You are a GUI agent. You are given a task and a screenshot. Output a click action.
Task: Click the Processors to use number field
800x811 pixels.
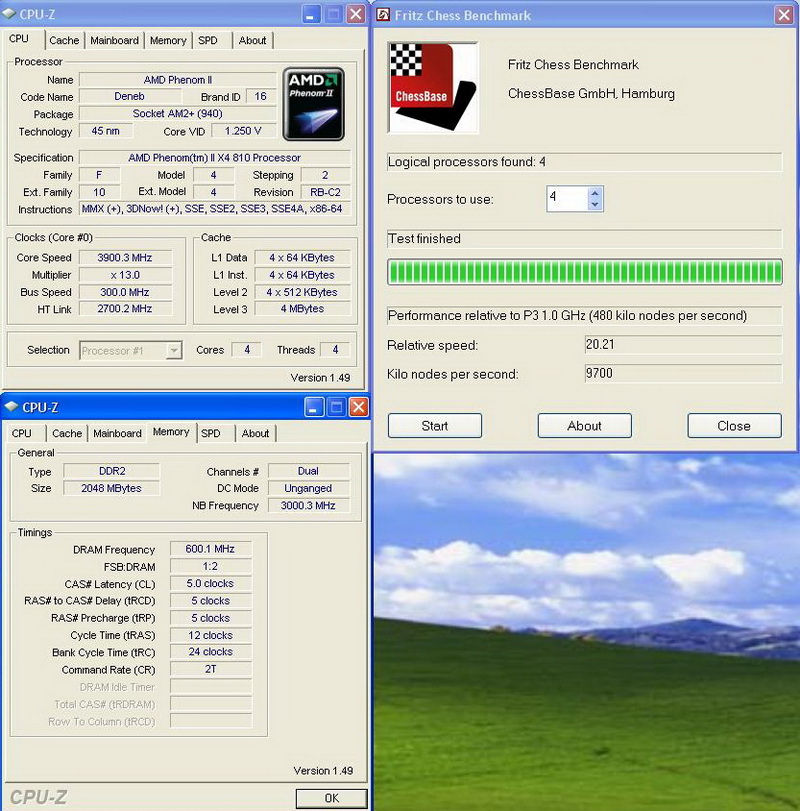click(x=567, y=199)
